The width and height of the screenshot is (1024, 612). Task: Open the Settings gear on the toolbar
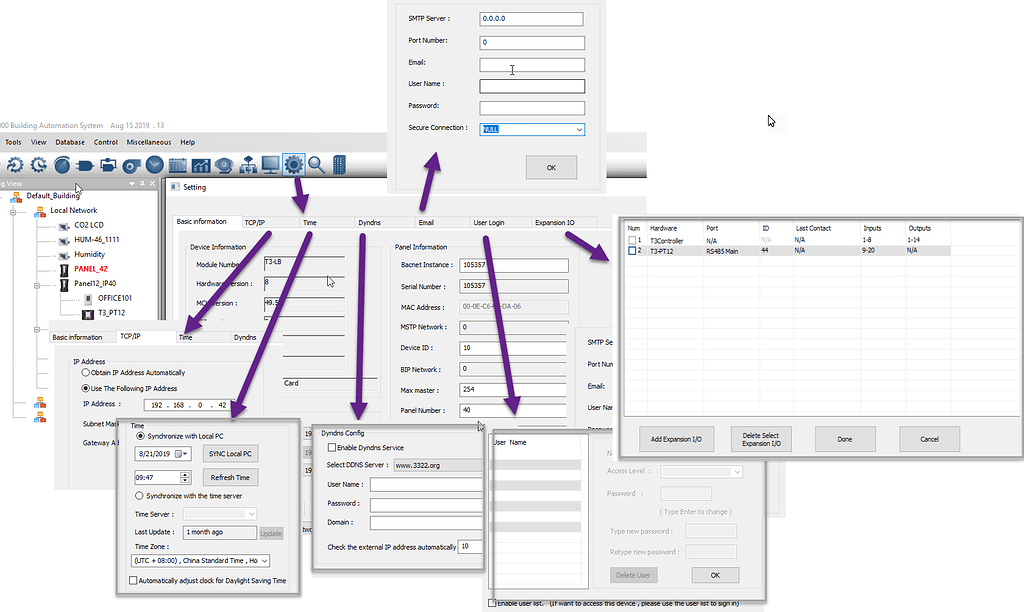pyautogui.click(x=292, y=165)
